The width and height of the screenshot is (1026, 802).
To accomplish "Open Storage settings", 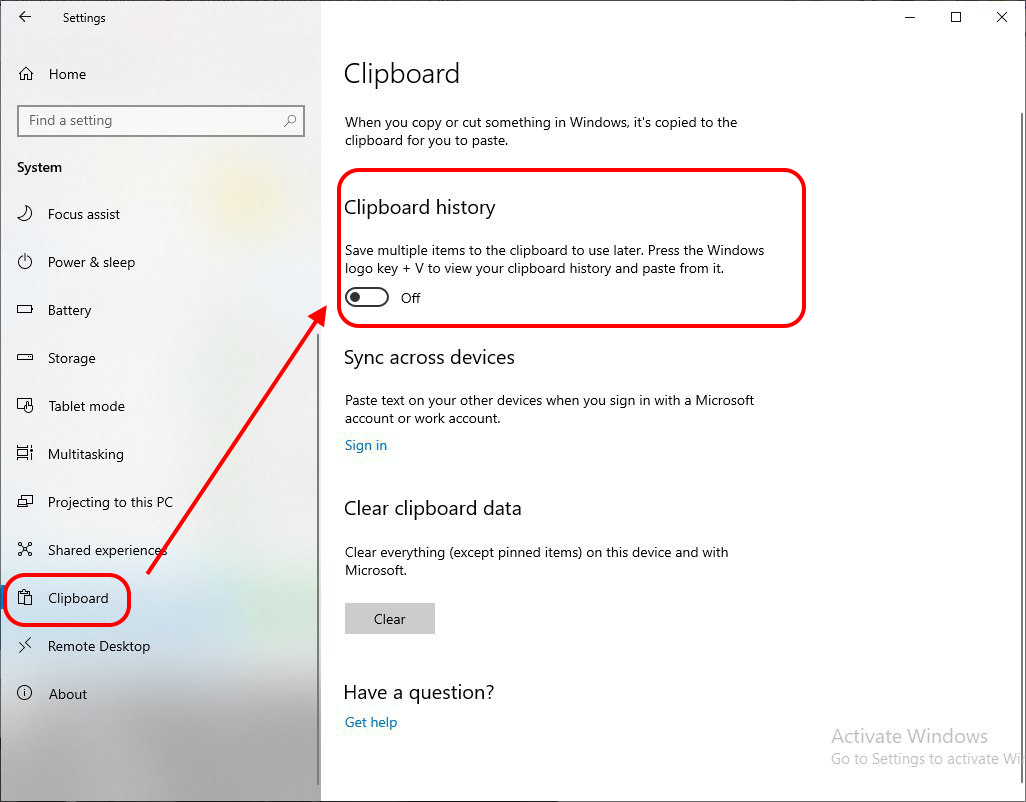I will click(x=72, y=358).
